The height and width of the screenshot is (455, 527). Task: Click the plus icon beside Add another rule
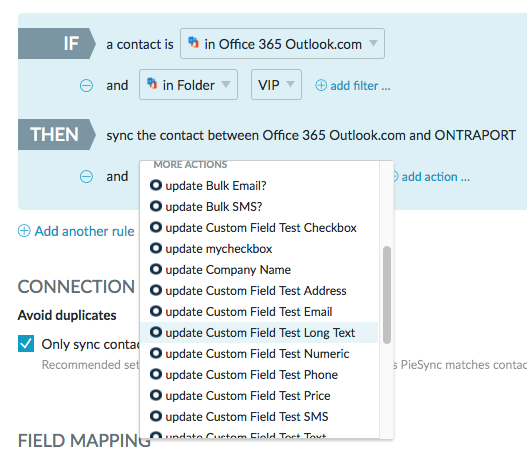click(x=24, y=231)
